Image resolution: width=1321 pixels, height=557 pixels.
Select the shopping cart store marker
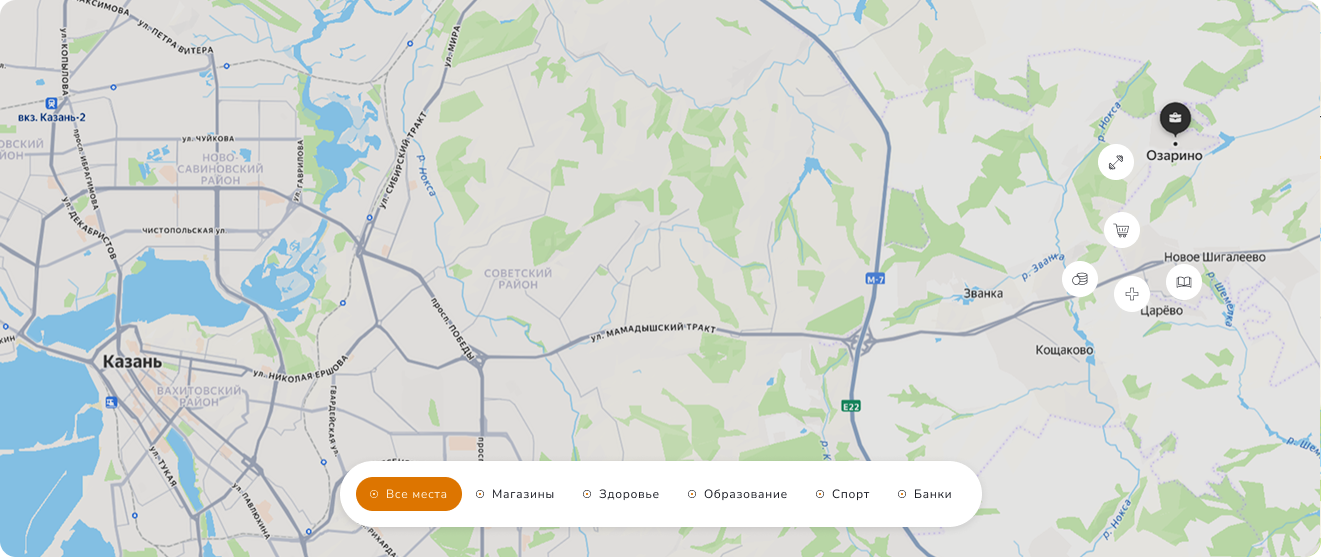1122,230
